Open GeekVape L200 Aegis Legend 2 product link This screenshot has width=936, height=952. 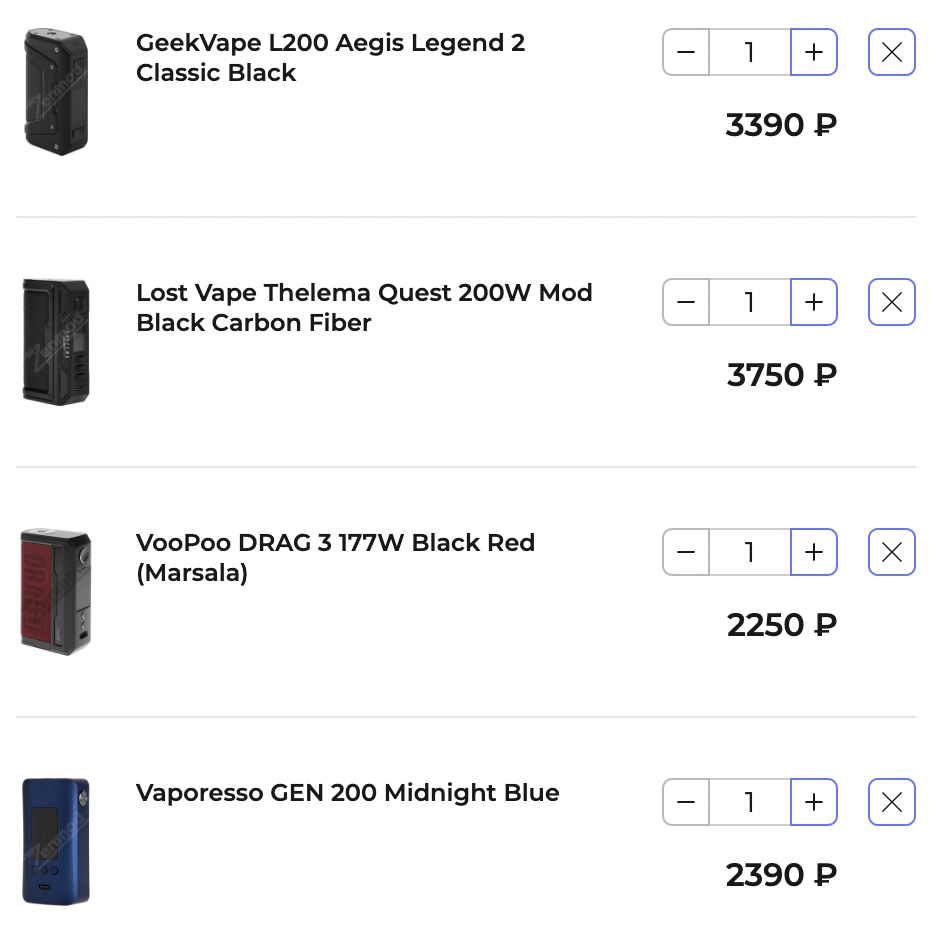(x=330, y=58)
